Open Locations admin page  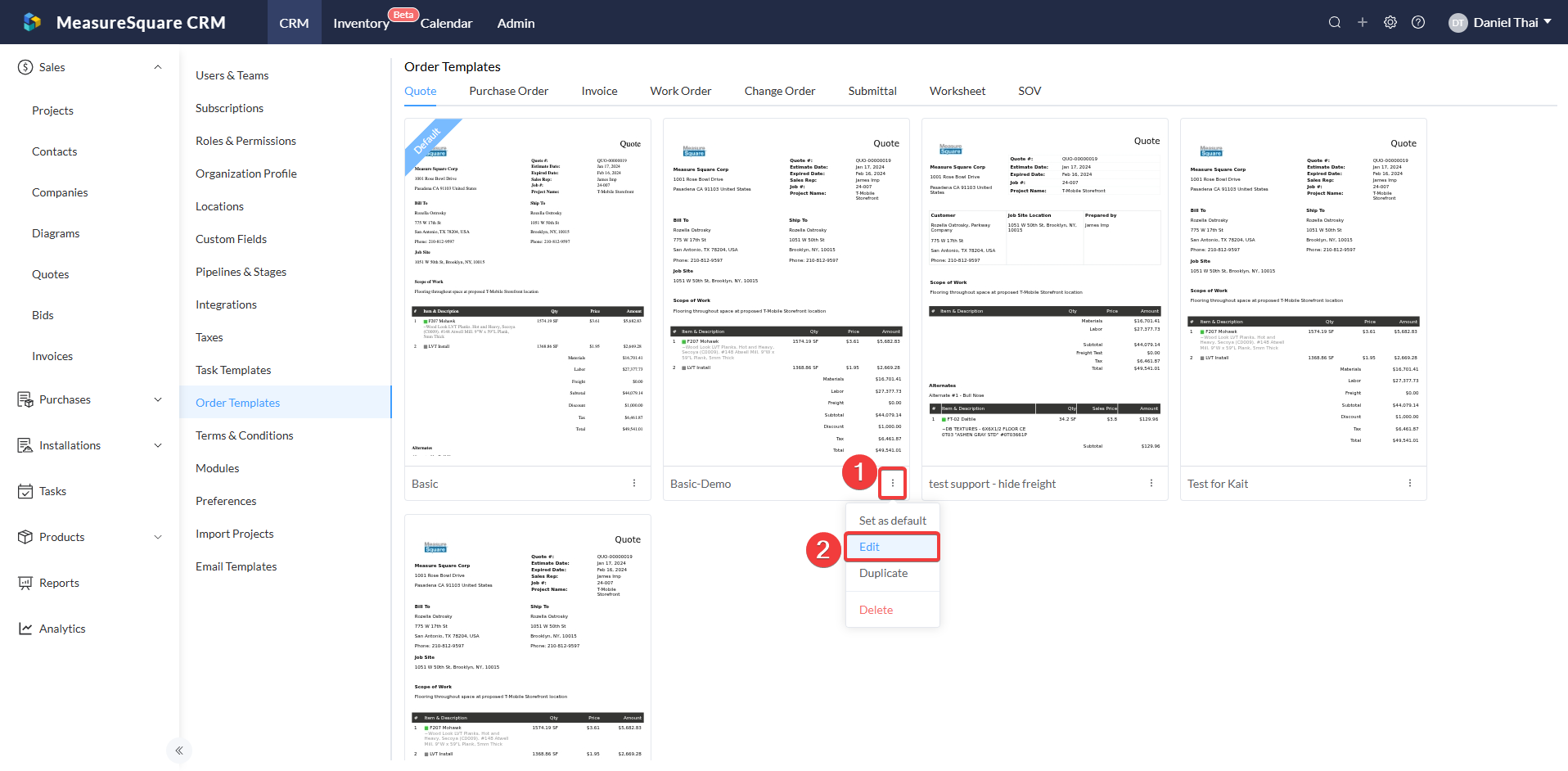point(220,206)
